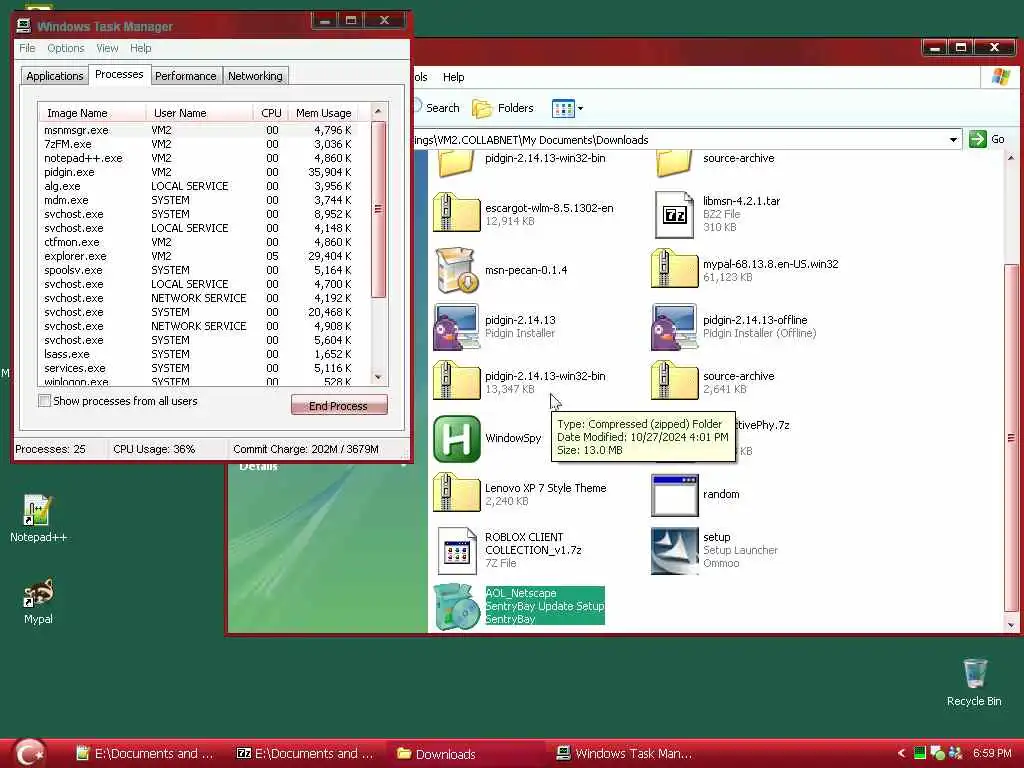Sort processes by CPU column header

click(271, 113)
